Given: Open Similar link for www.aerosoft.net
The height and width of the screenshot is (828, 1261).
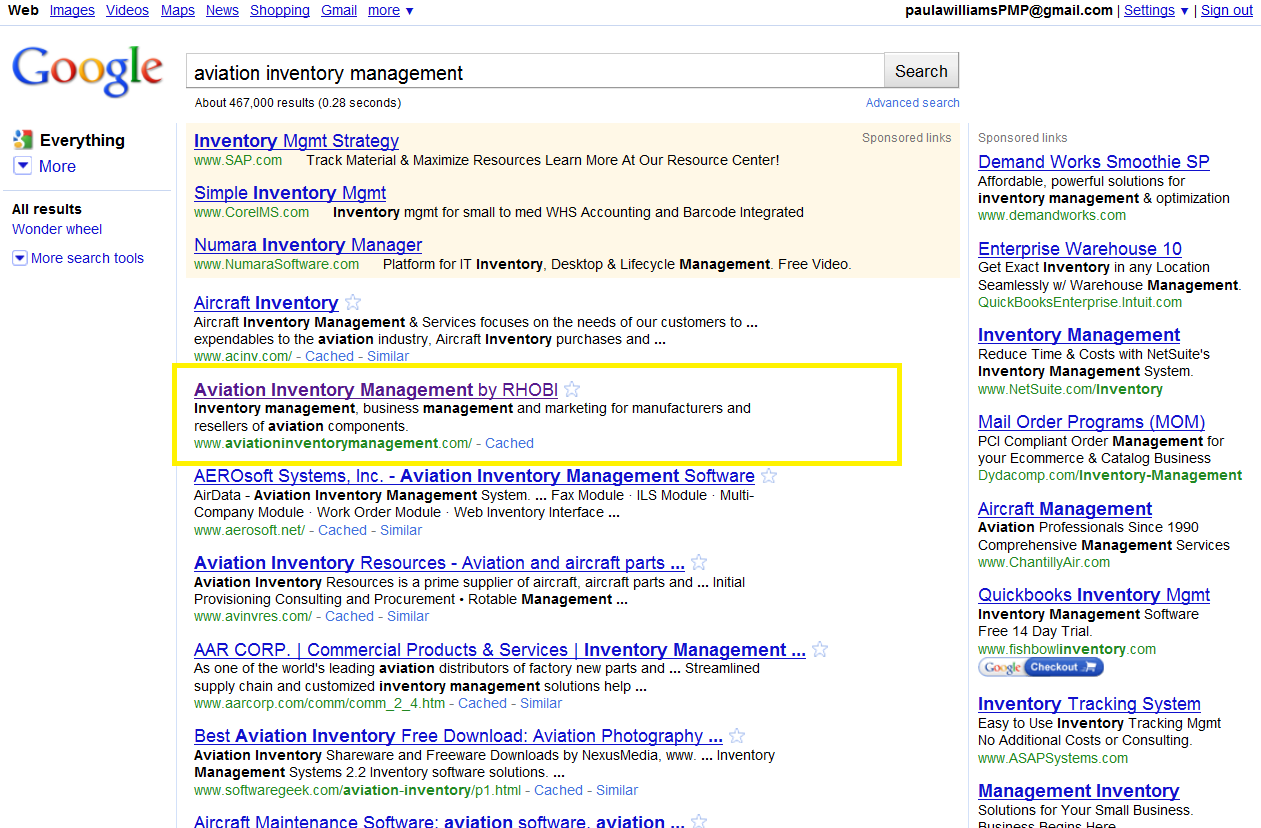Looking at the screenshot, I should point(401,530).
